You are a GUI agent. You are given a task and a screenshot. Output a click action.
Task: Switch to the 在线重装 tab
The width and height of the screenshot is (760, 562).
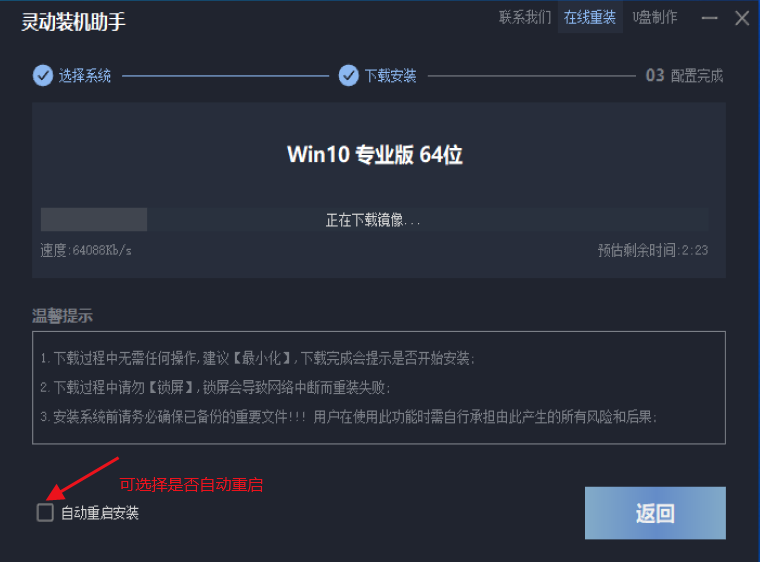tap(590, 17)
